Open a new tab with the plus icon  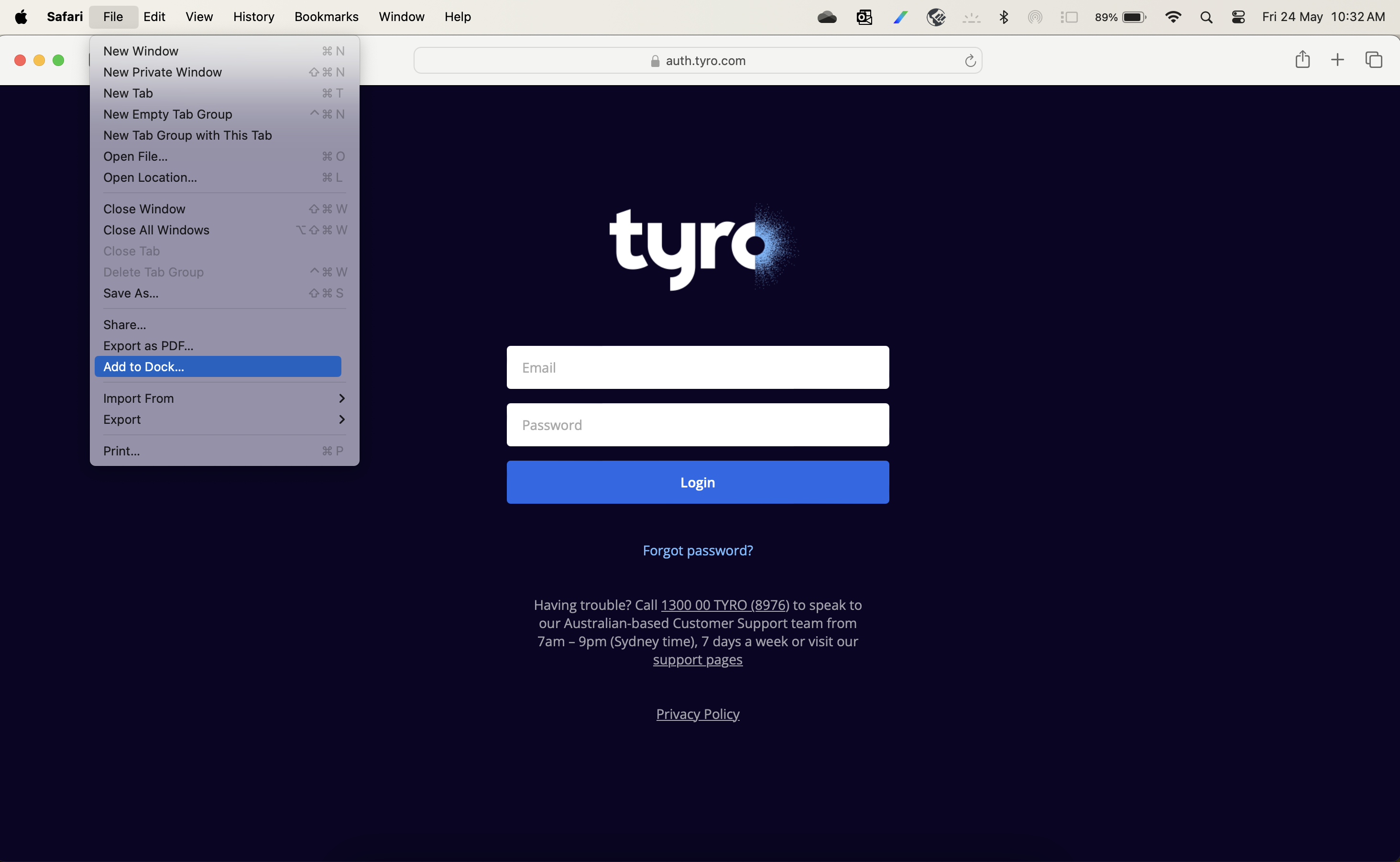point(1338,59)
